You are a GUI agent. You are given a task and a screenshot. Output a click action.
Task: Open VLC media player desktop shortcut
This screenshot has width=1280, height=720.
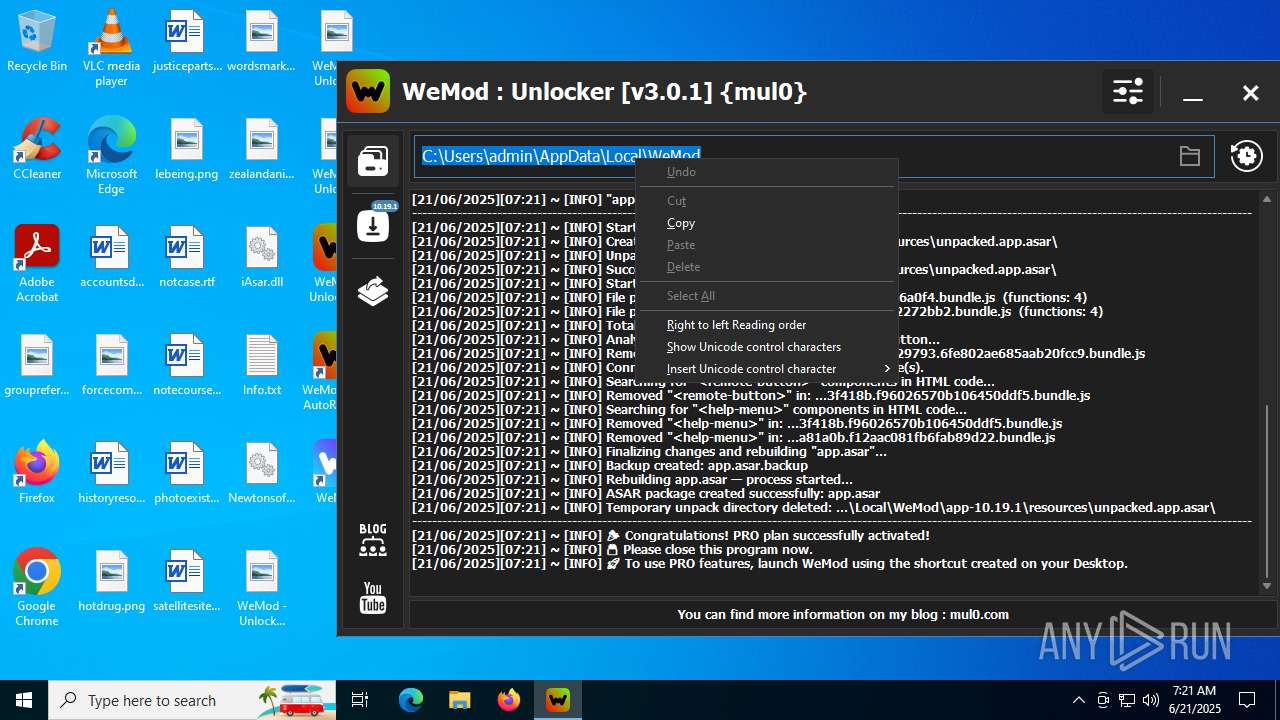112,47
